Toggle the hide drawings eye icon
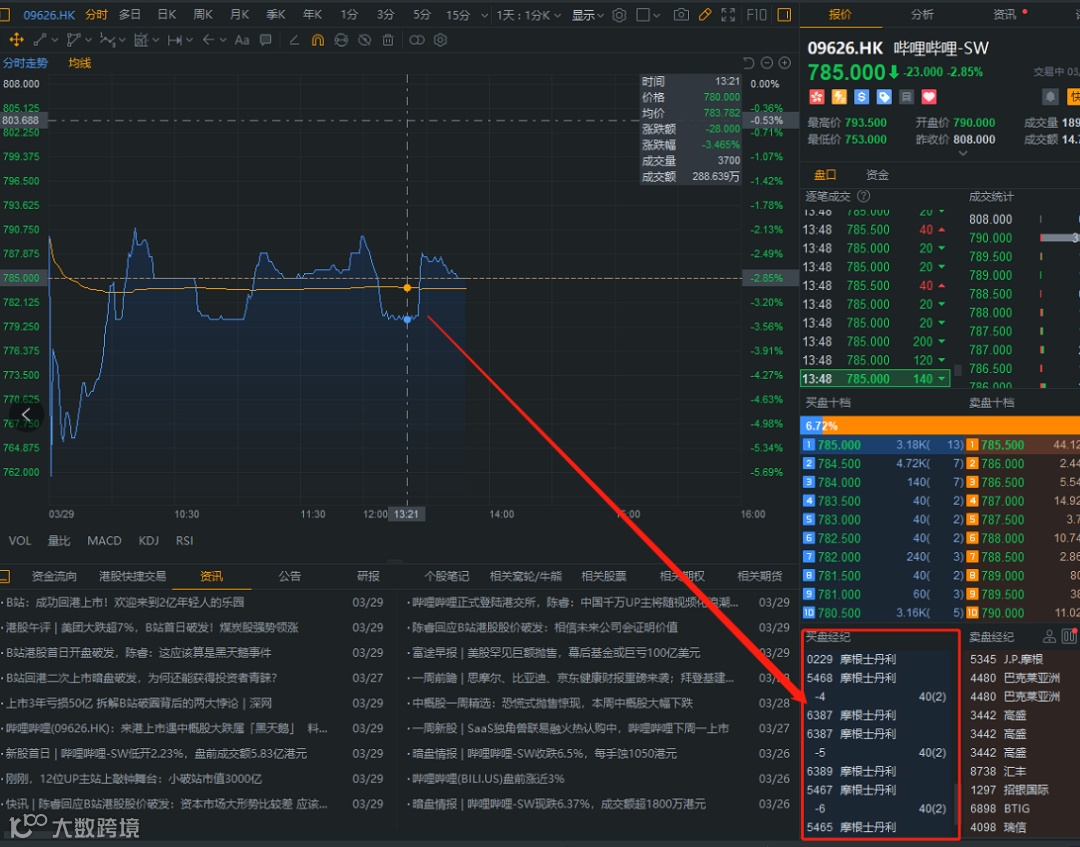 pyautogui.click(x=364, y=41)
